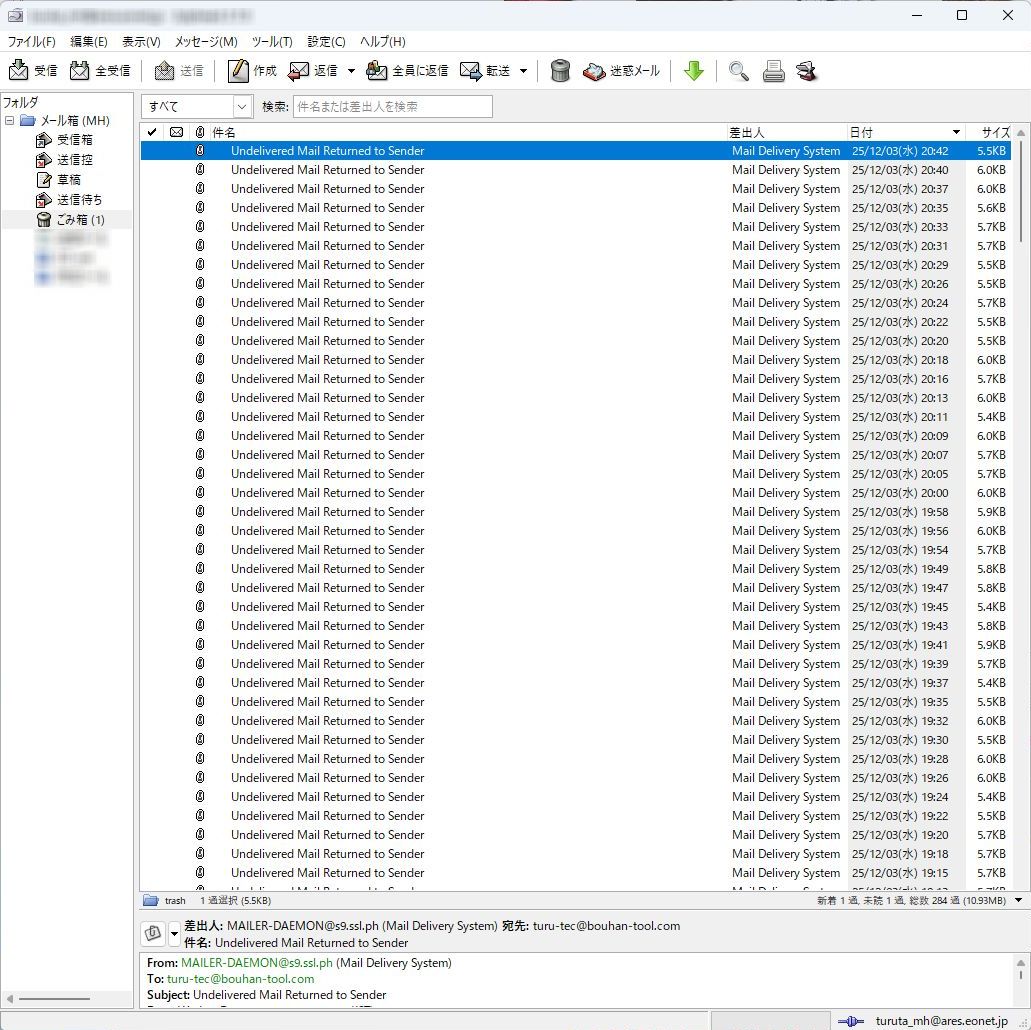Click the unread envelope column header

point(176,132)
